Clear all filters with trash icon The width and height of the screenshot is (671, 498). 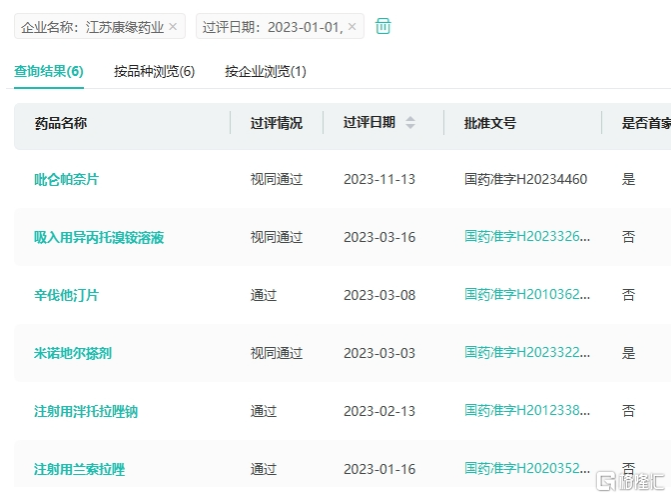[x=383, y=26]
